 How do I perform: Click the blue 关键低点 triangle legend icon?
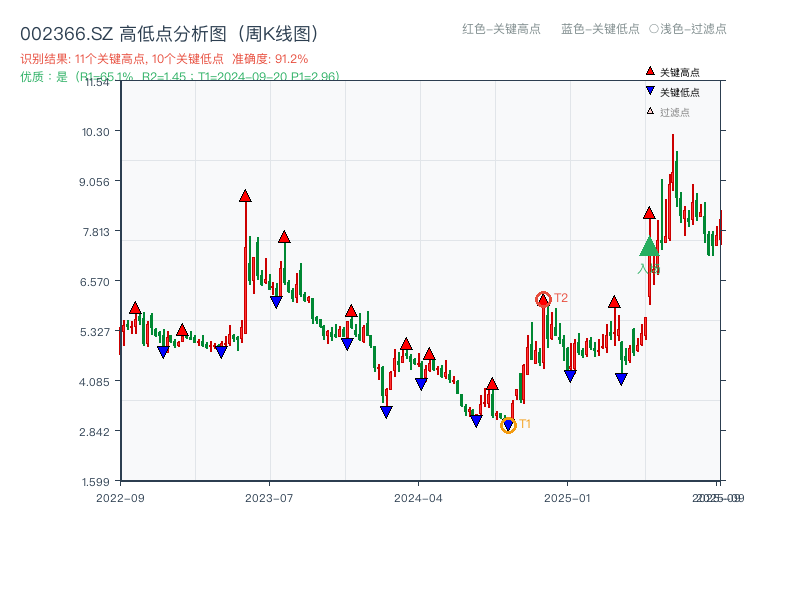click(648, 91)
